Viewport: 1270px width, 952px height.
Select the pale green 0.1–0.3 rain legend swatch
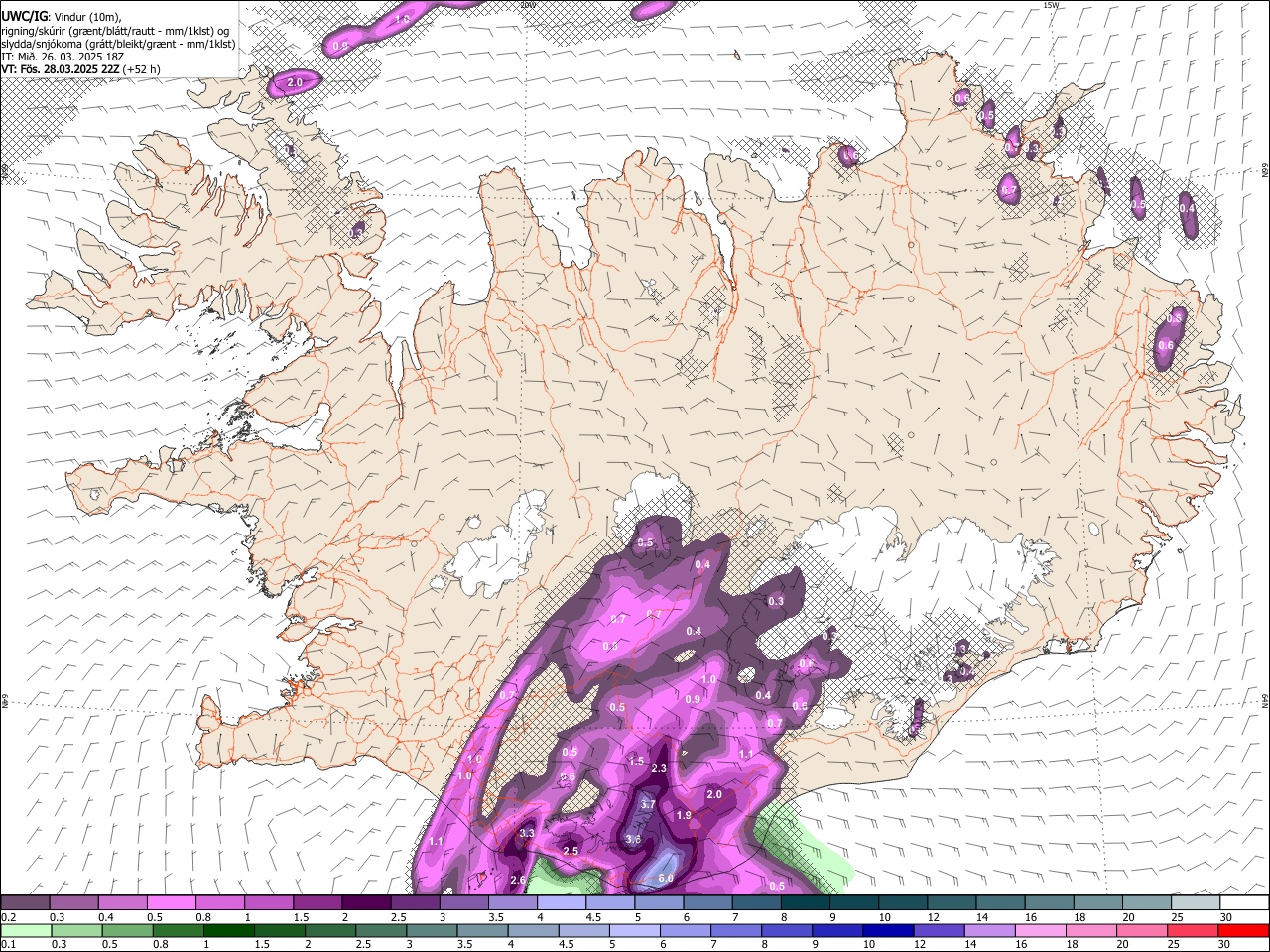(26, 930)
